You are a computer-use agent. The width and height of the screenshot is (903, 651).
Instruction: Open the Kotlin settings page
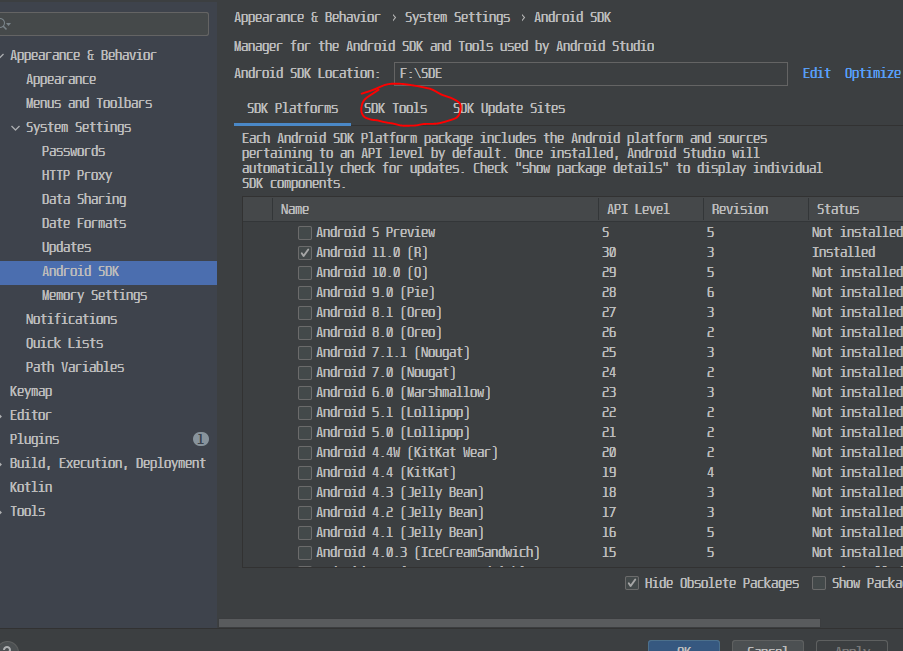click(31, 487)
